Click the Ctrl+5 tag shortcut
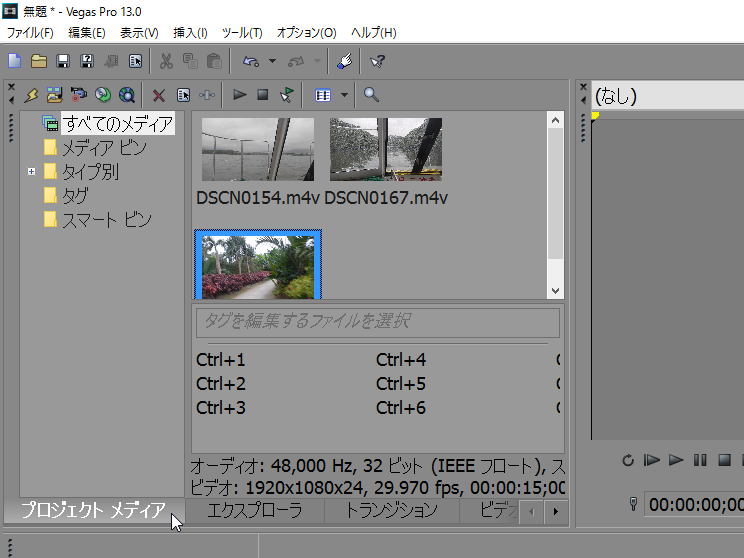The height and width of the screenshot is (558, 744). pyautogui.click(x=401, y=384)
